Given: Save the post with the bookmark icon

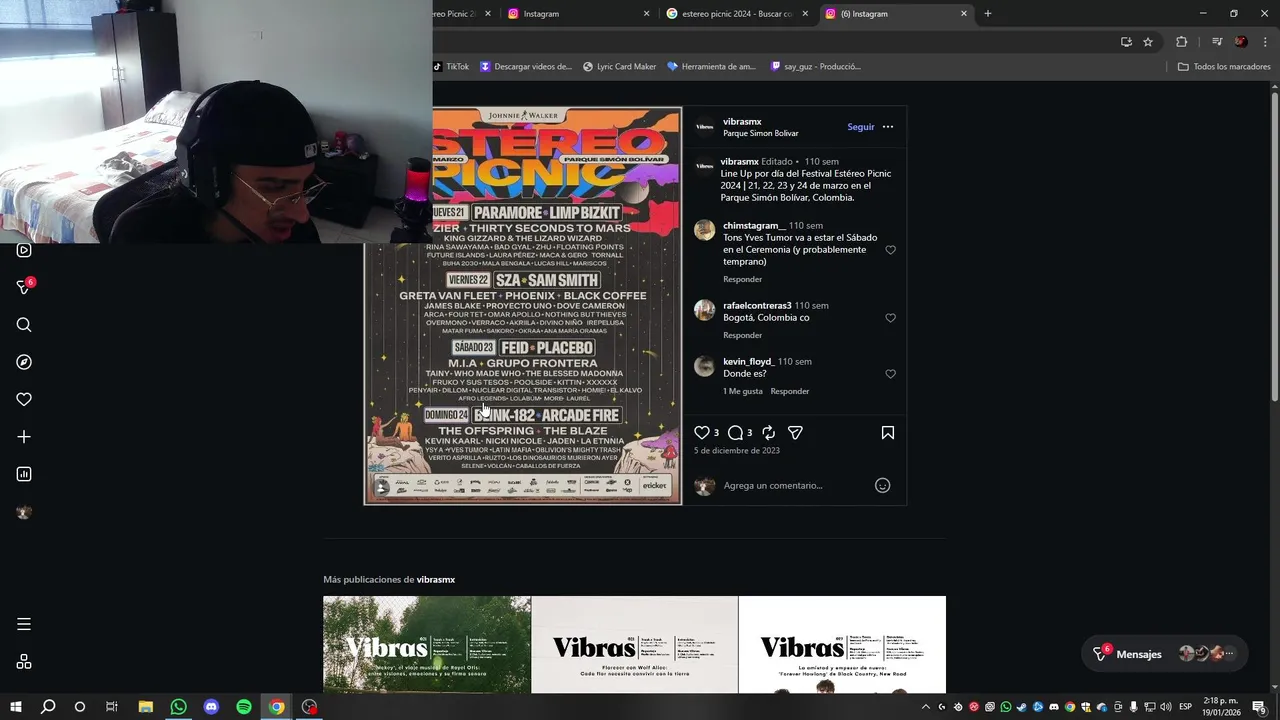Looking at the screenshot, I should tap(888, 433).
